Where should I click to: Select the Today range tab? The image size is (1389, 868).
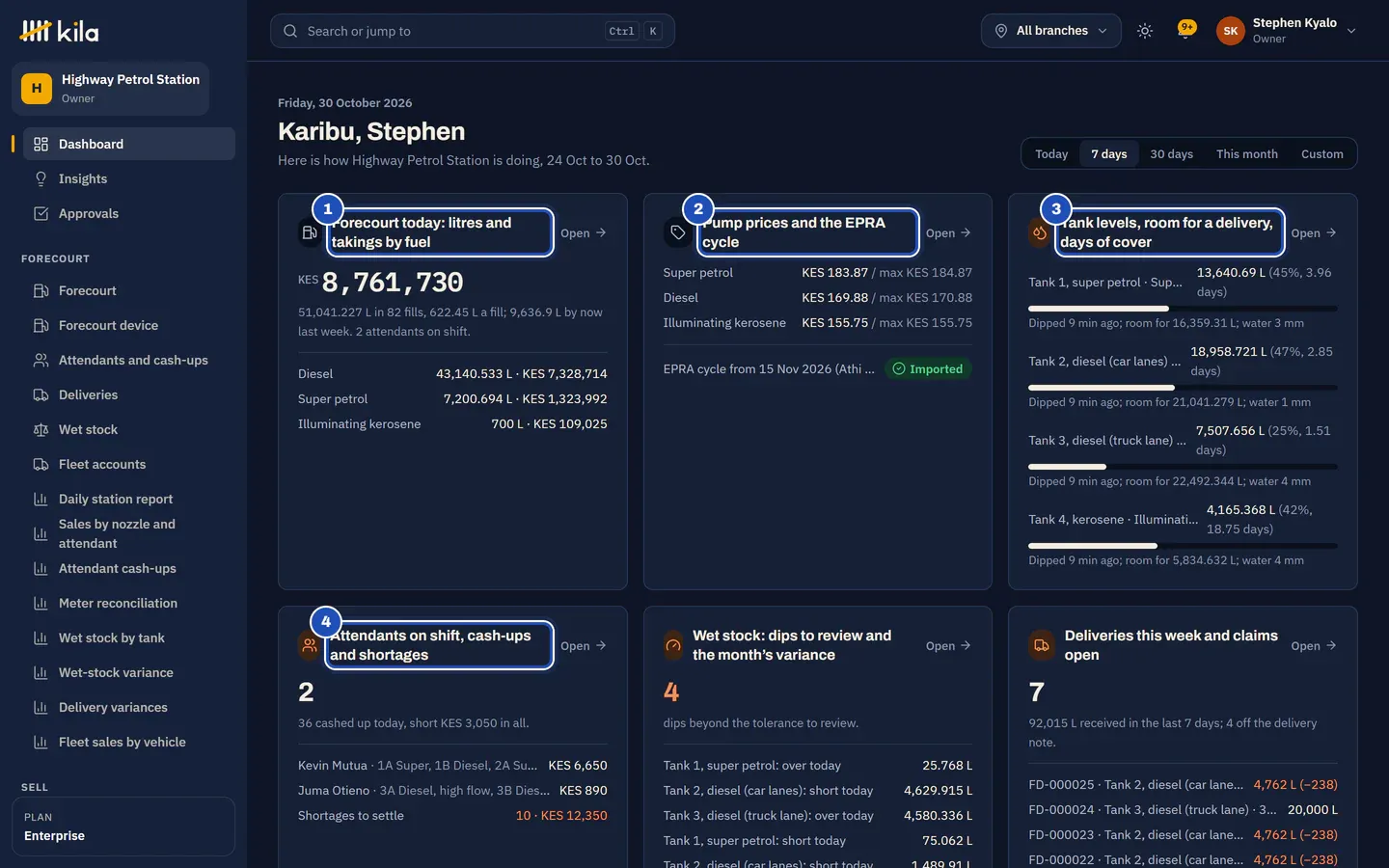pos(1051,153)
